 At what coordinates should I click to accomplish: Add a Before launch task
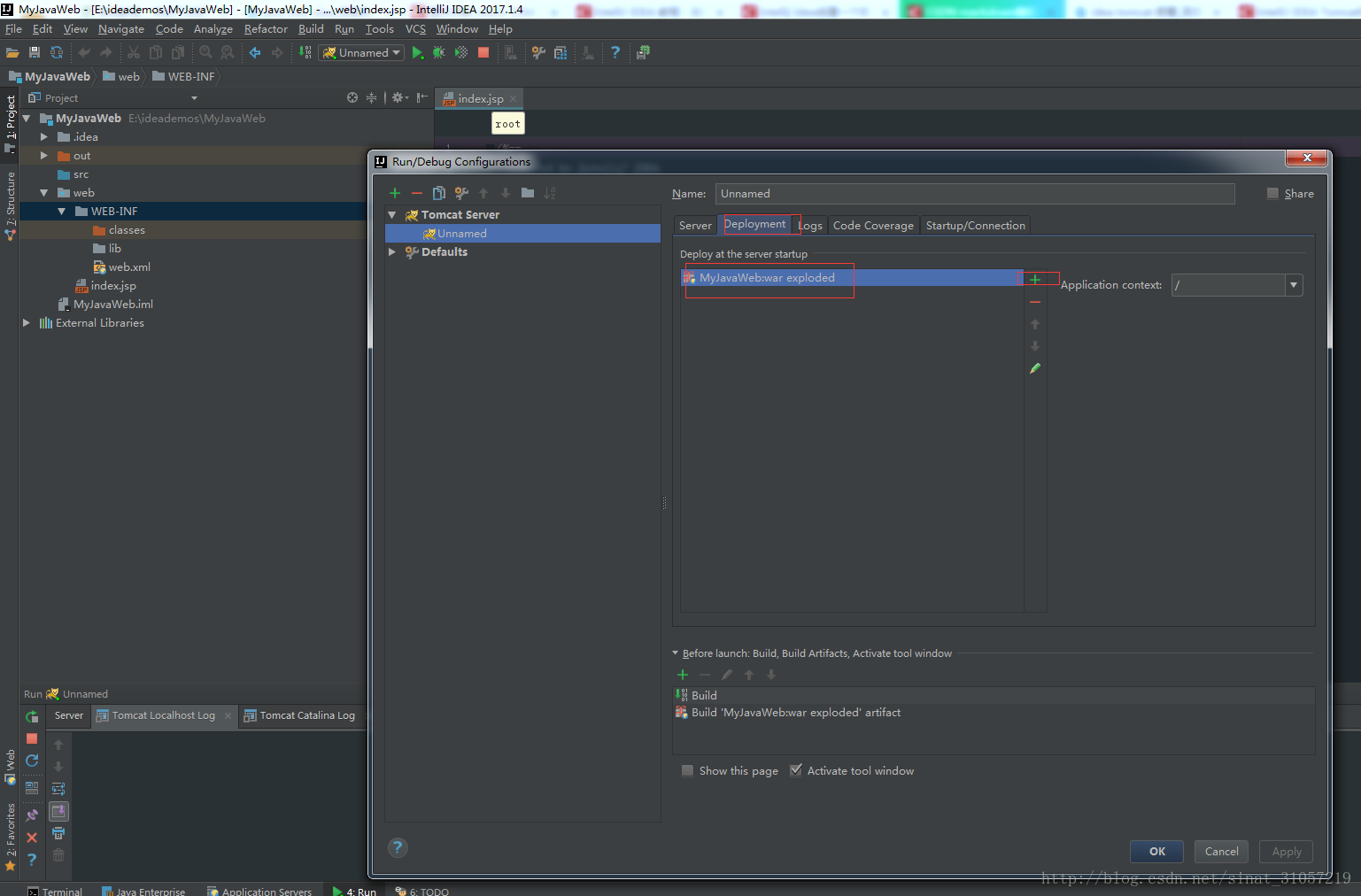coord(683,675)
